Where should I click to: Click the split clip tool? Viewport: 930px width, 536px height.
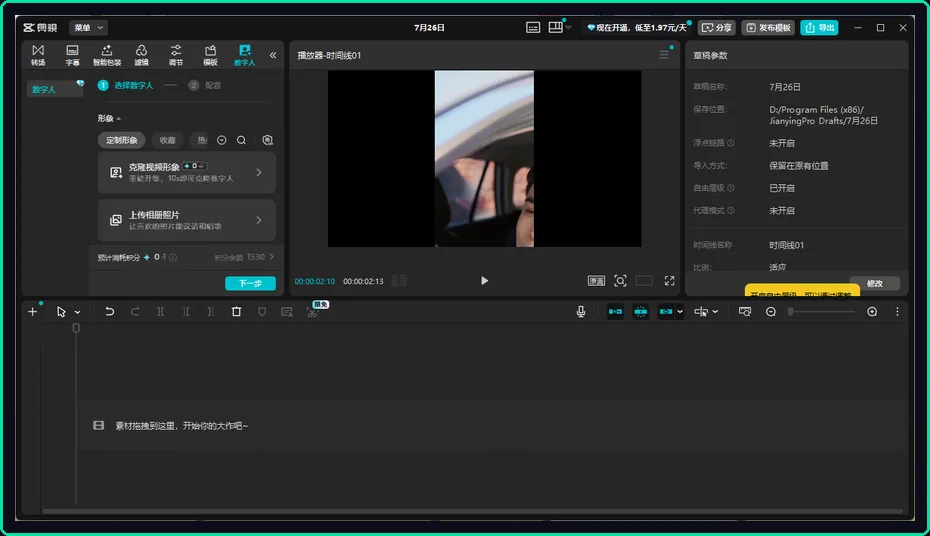[160, 311]
